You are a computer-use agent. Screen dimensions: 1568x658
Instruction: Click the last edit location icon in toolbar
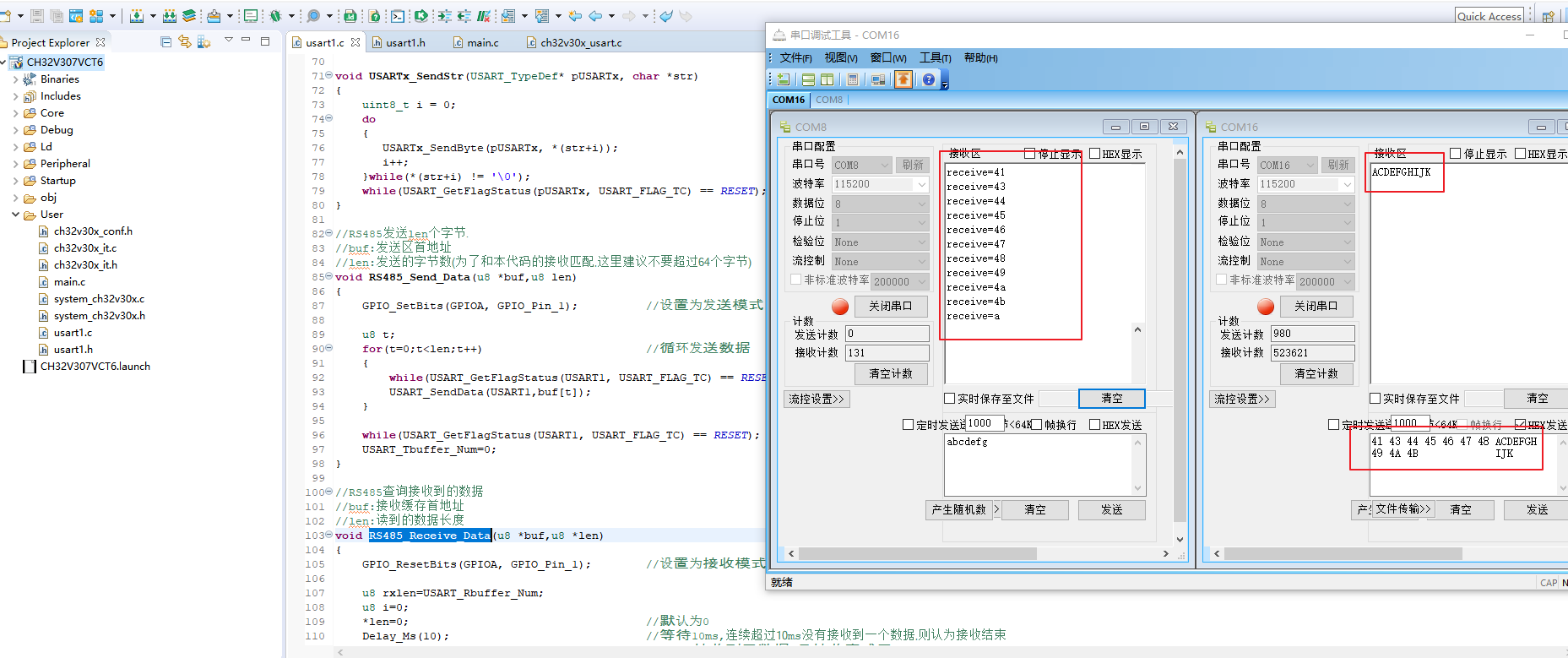coord(575,16)
